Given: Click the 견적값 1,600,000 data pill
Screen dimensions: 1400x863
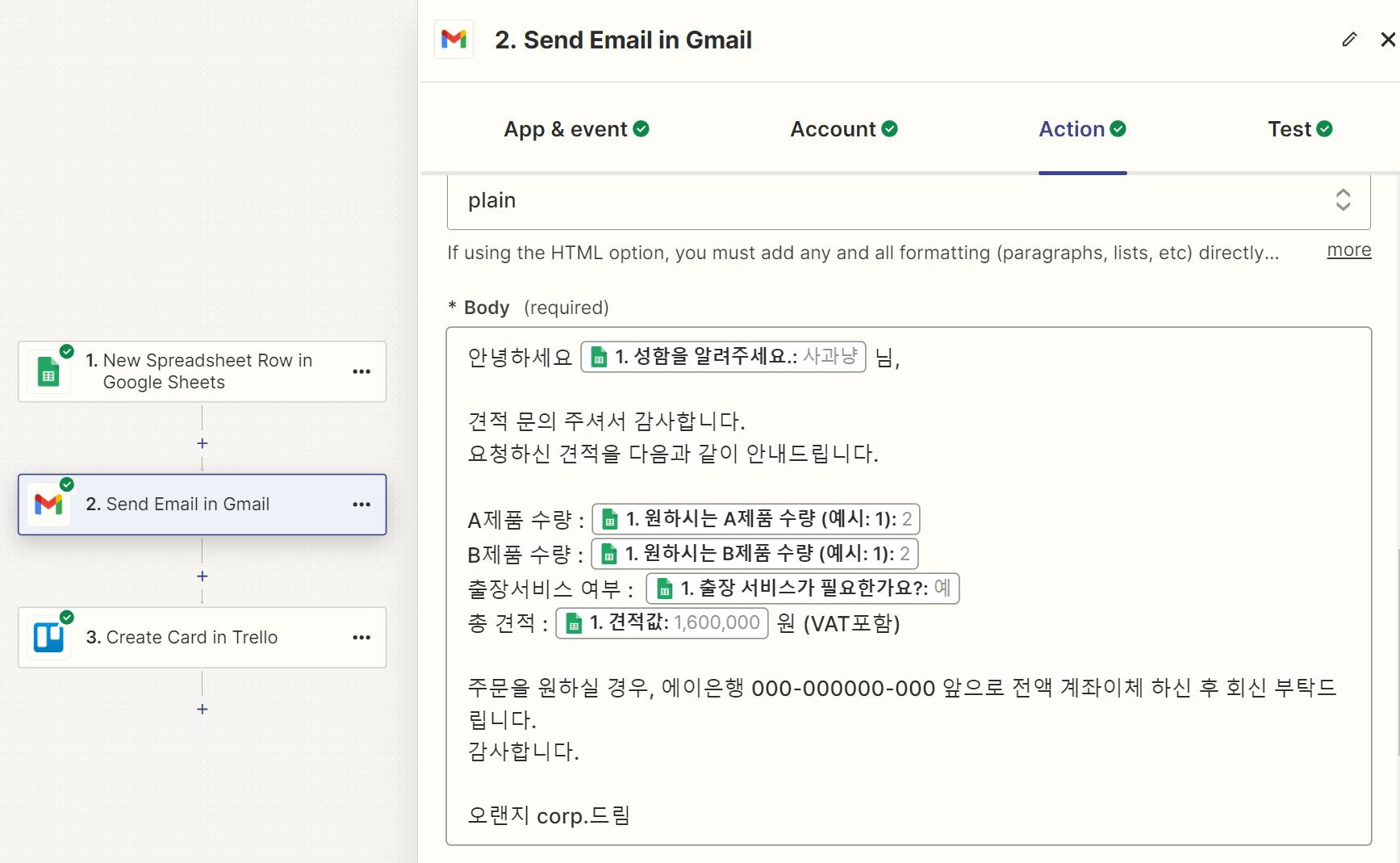Looking at the screenshot, I should click(662, 623).
